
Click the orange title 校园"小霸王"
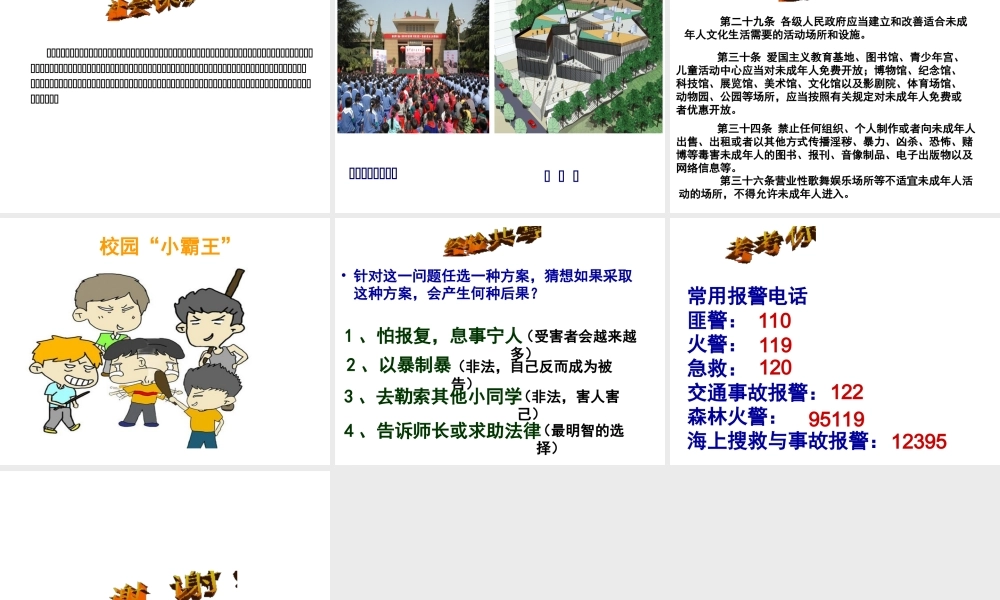tap(165, 246)
